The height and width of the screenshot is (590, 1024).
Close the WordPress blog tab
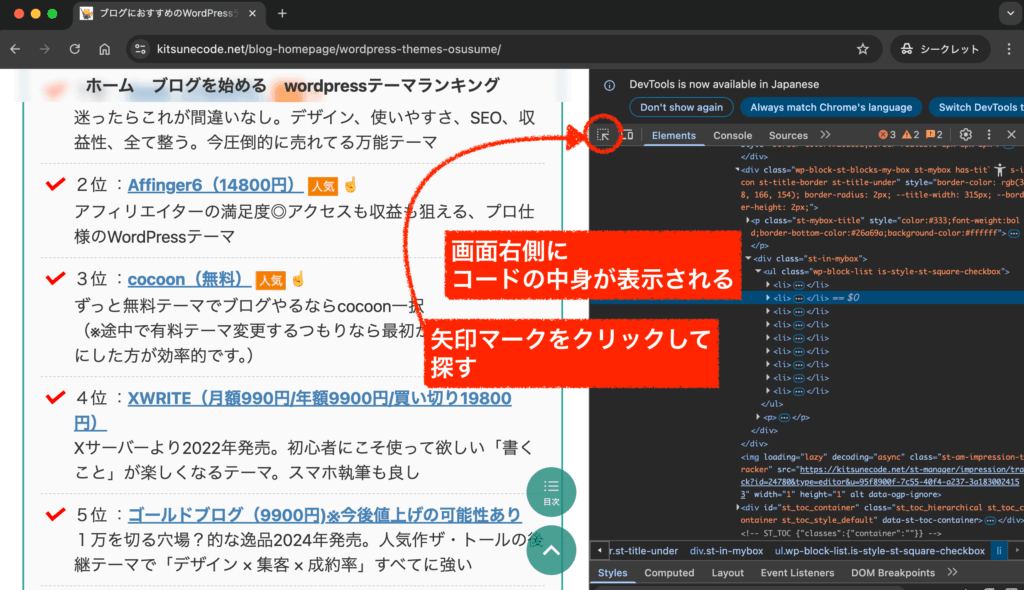pos(252,13)
